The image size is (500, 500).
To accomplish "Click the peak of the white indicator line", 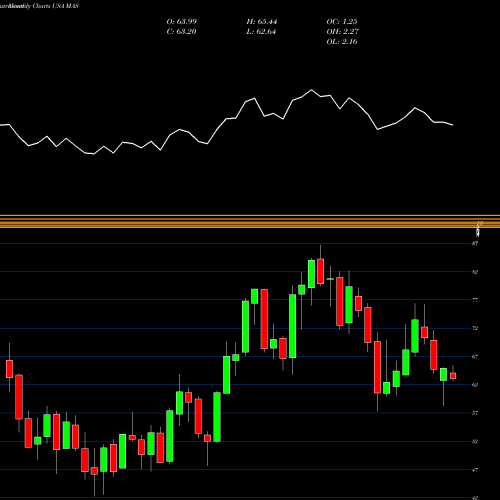I will point(312,90).
